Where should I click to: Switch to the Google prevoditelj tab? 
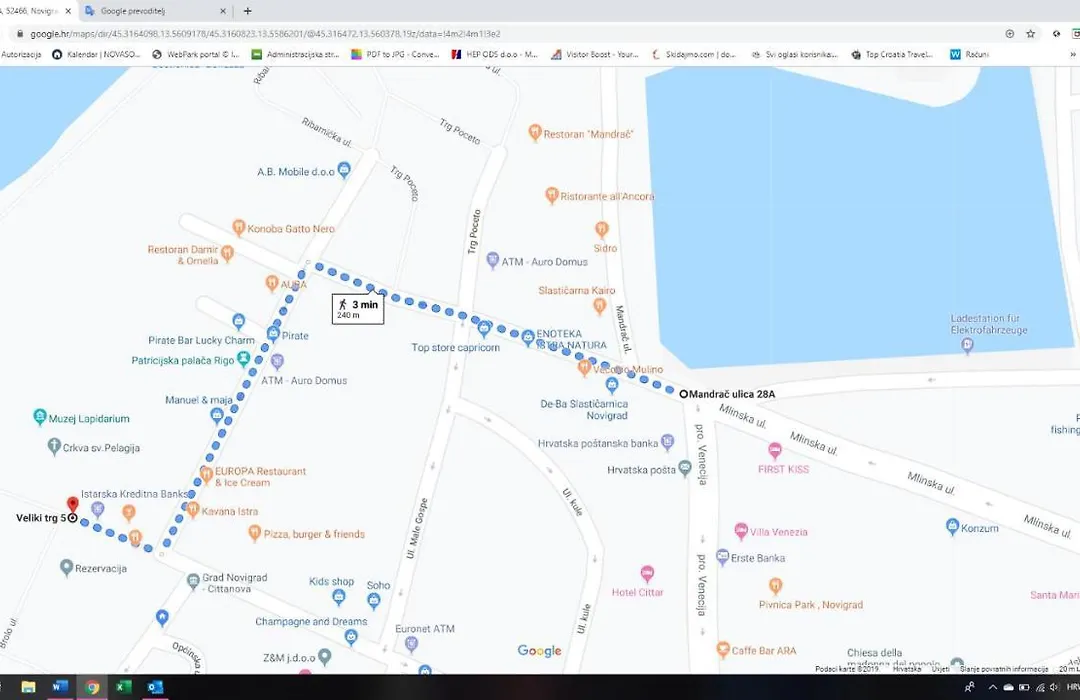[155, 11]
